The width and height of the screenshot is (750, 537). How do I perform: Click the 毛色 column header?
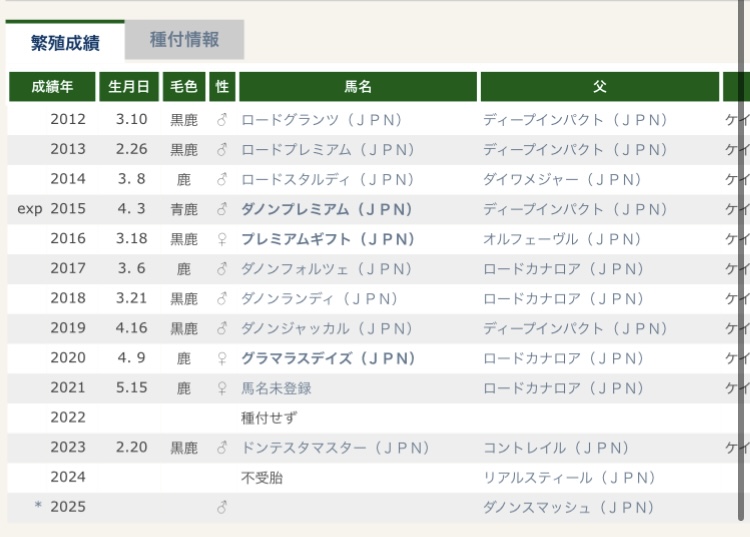[x=184, y=87]
